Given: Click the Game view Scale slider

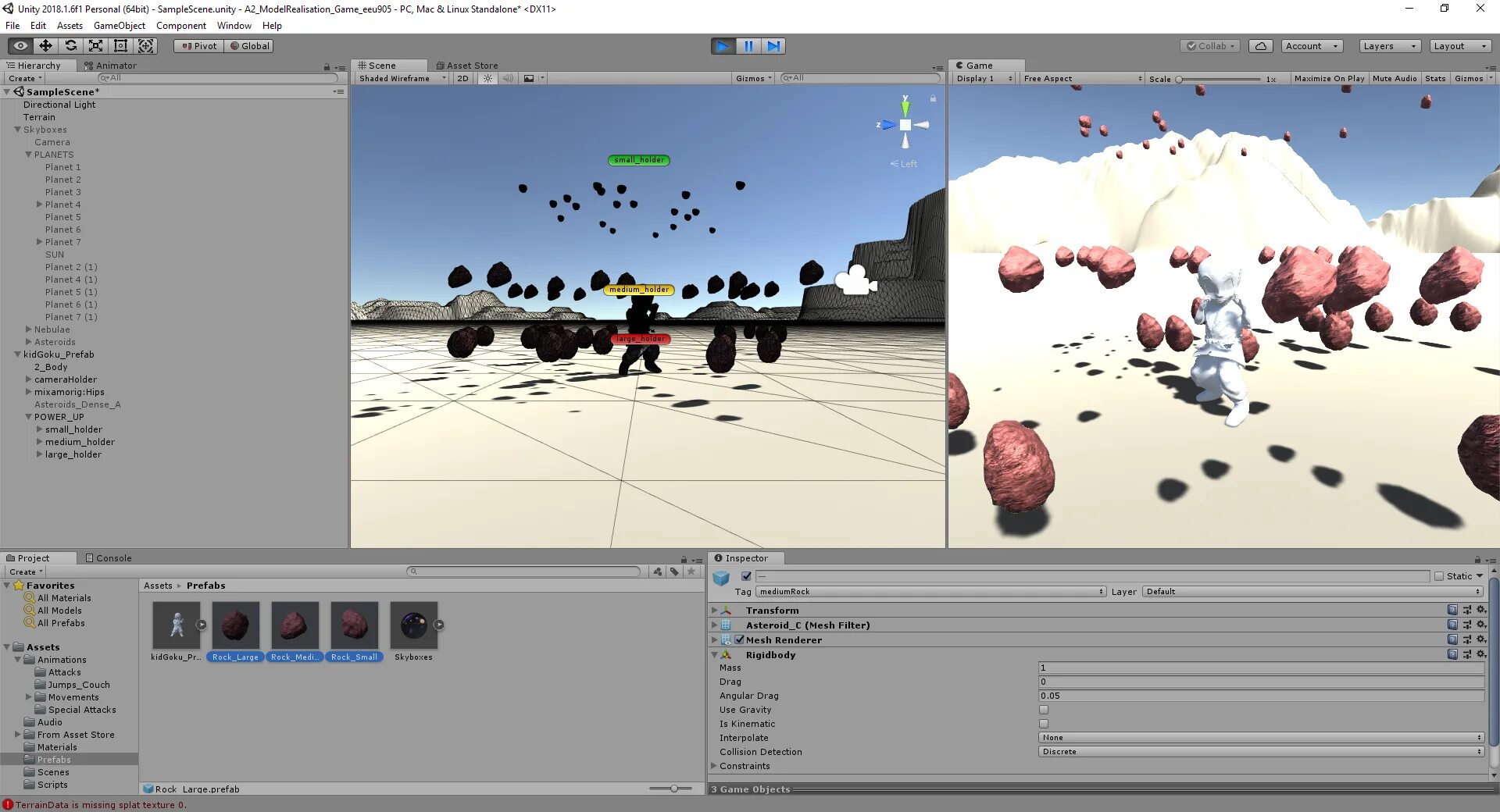Looking at the screenshot, I should pyautogui.click(x=1218, y=79).
